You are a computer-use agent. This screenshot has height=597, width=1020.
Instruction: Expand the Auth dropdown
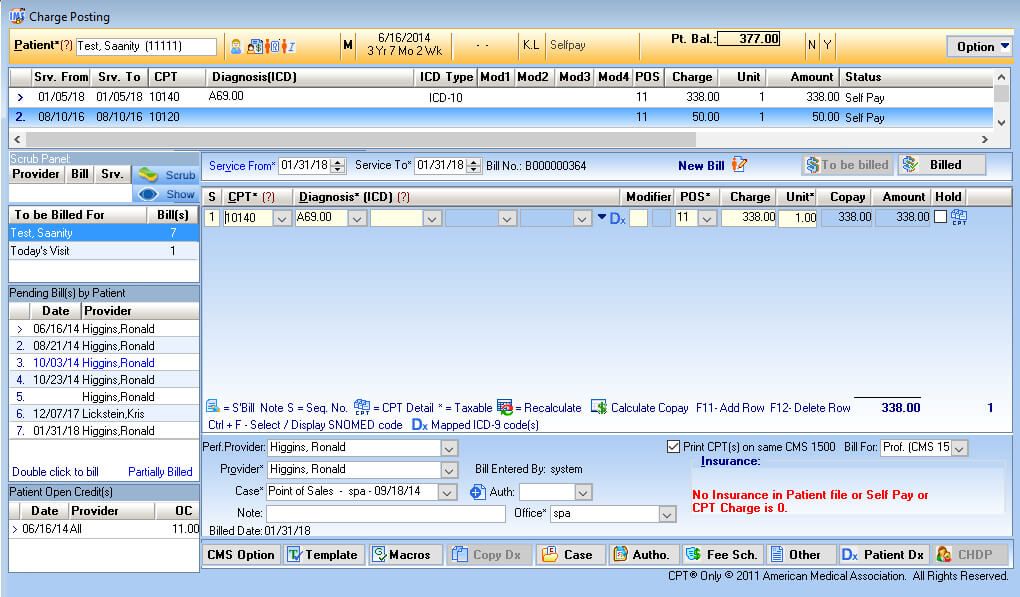coord(584,492)
